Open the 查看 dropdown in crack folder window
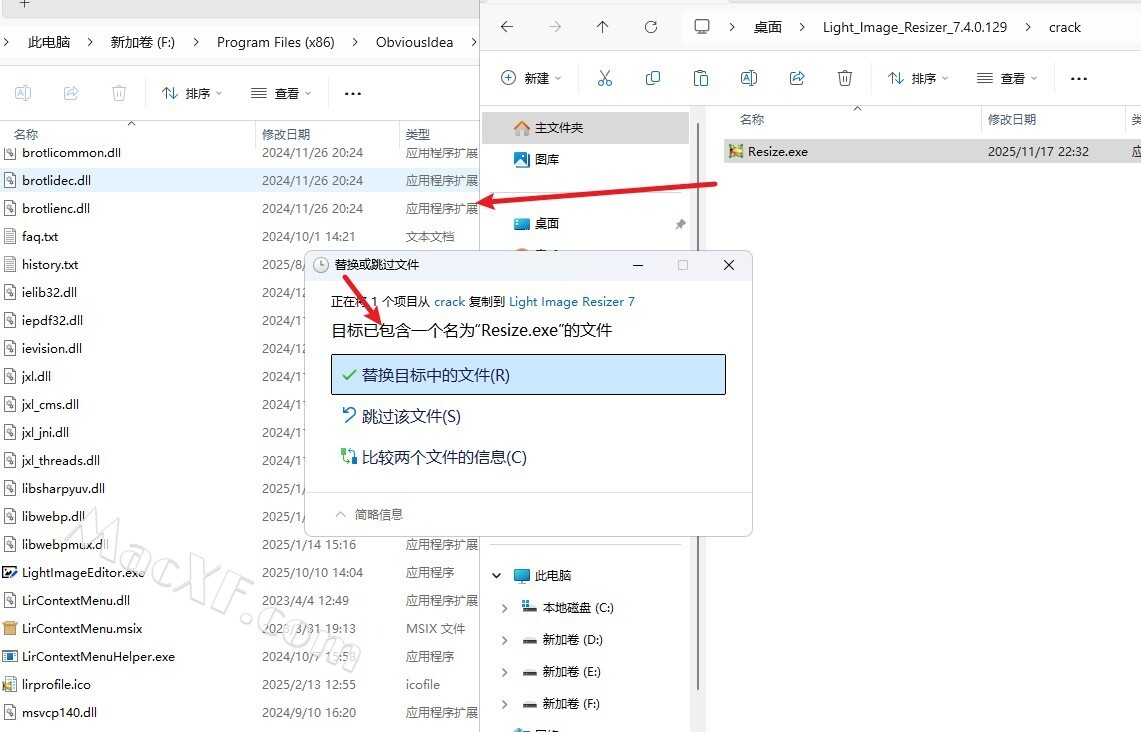This screenshot has height=732, width=1141. click(x=1007, y=78)
